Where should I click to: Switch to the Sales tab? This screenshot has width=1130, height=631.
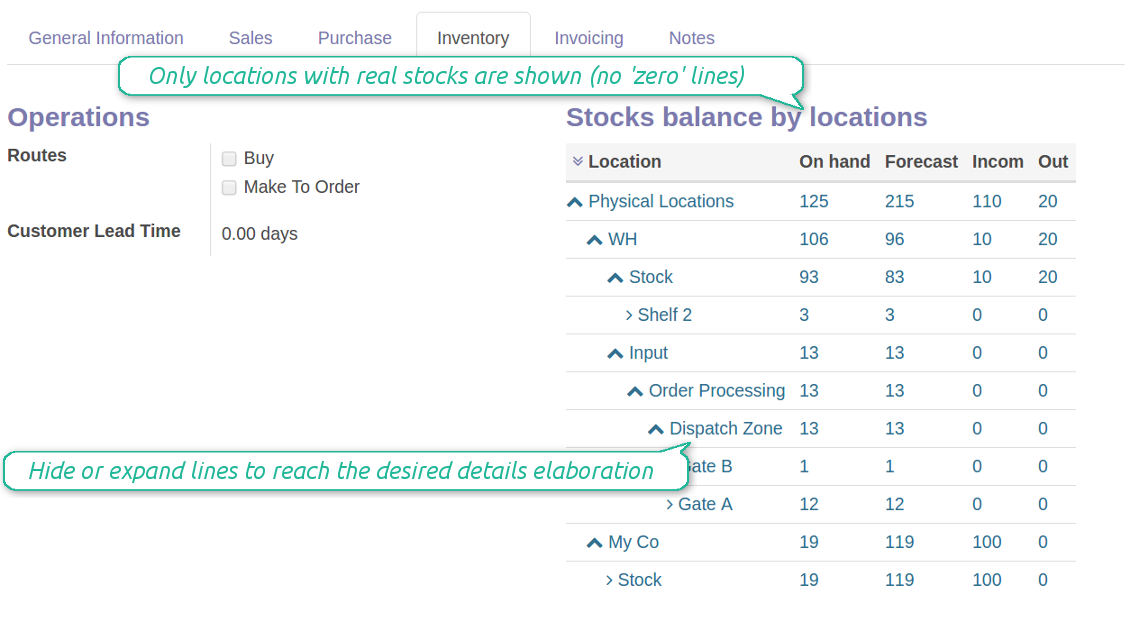251,38
